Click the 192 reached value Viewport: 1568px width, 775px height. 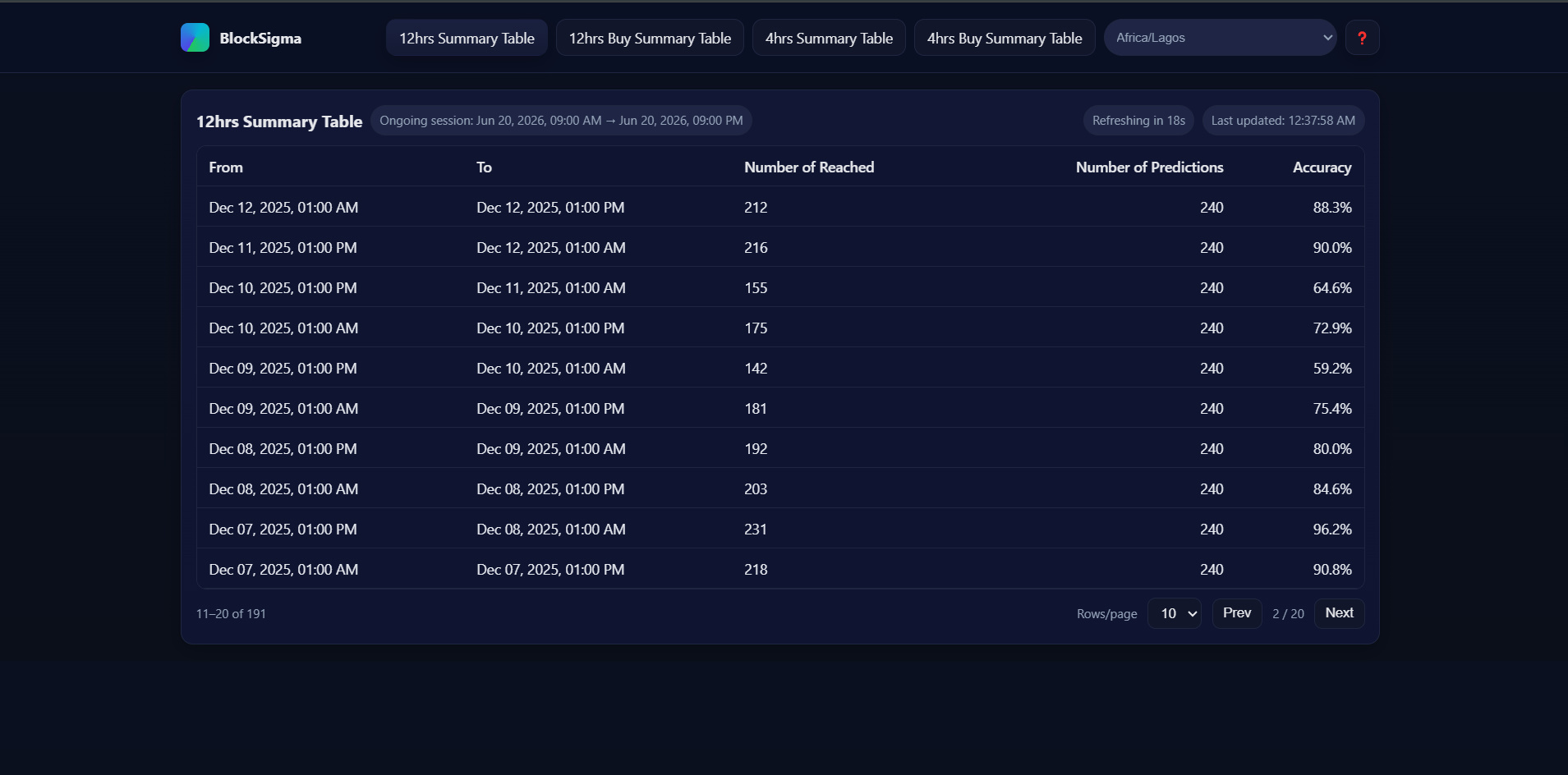point(756,449)
